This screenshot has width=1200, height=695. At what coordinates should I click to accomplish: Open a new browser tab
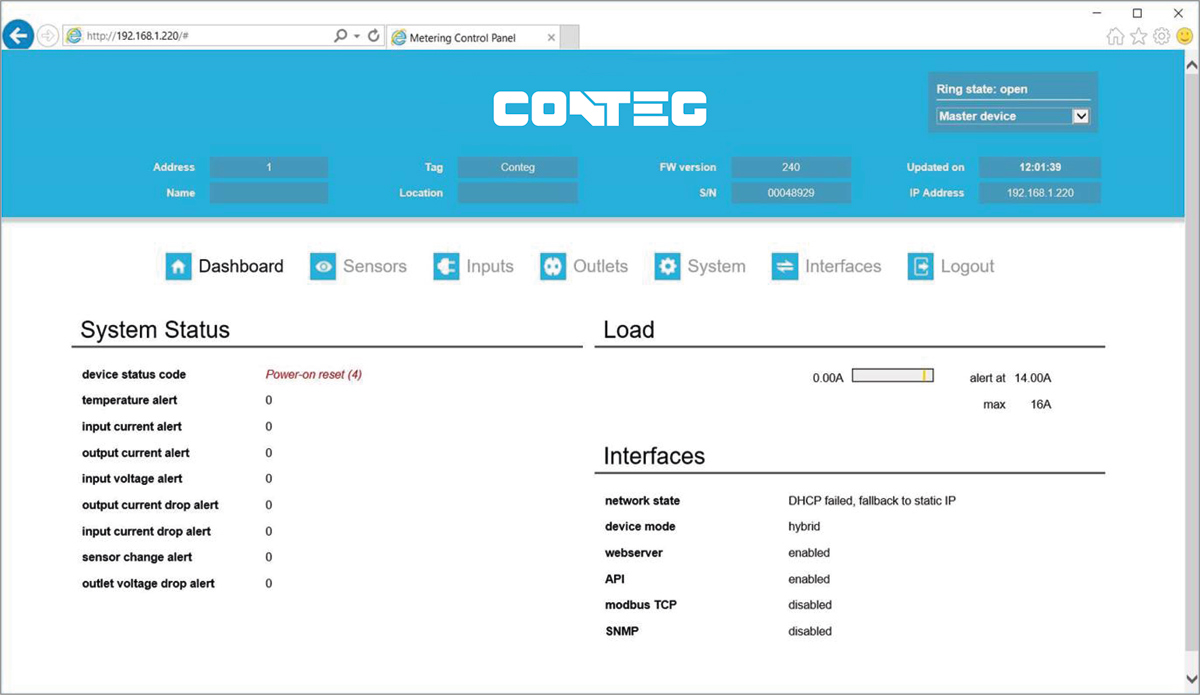click(569, 37)
